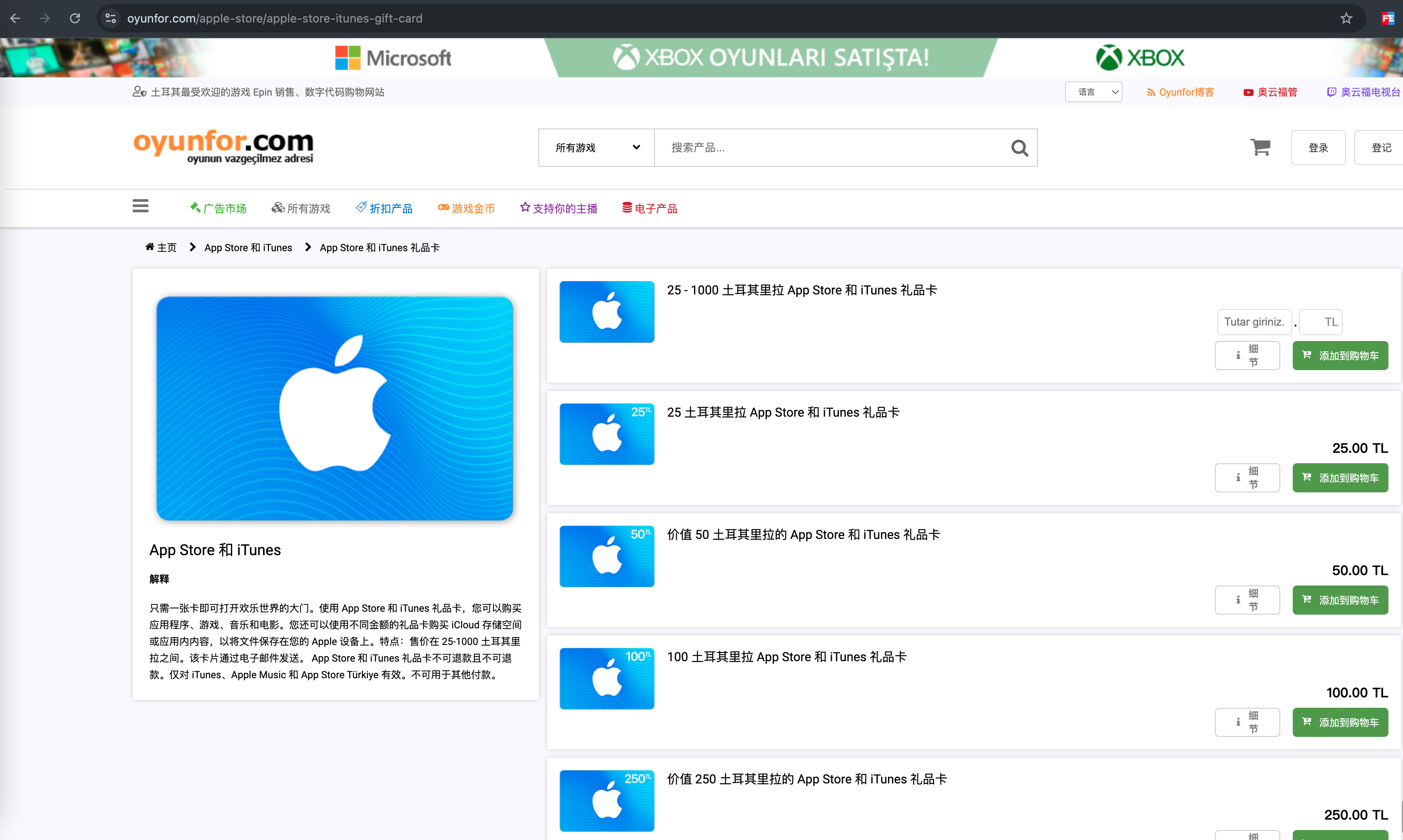Open the 价值 50 土耳其里拉 card title
1403x840 pixels.
click(803, 534)
